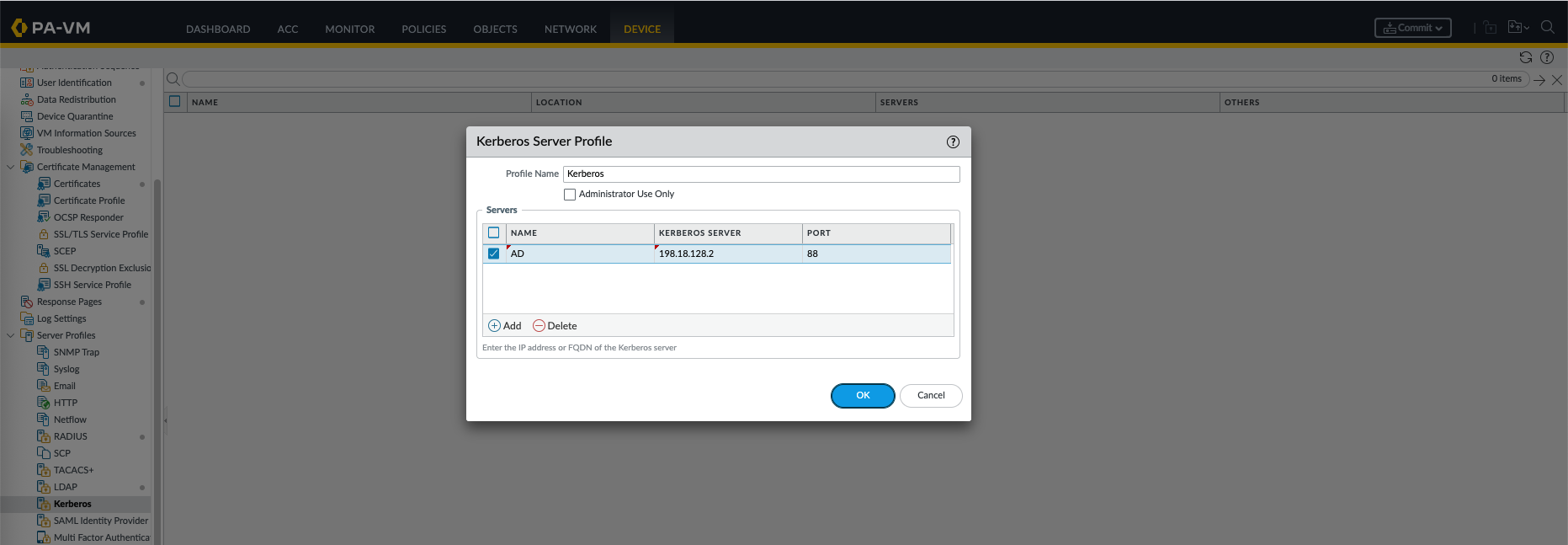Open the Commit dropdown
1568x545 pixels.
(1412, 28)
